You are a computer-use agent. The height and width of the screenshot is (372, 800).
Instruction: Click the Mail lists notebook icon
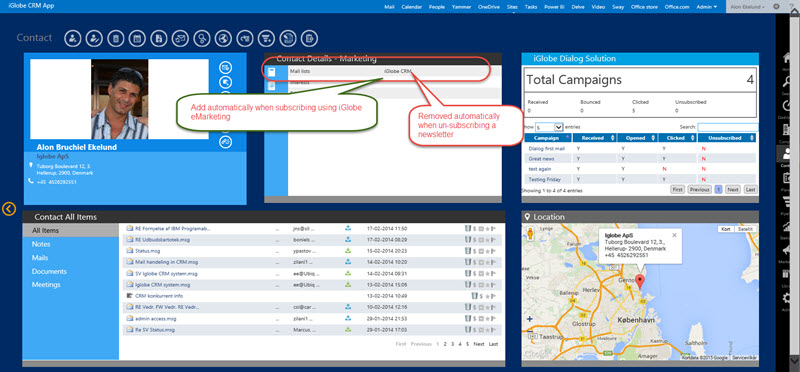point(271,72)
